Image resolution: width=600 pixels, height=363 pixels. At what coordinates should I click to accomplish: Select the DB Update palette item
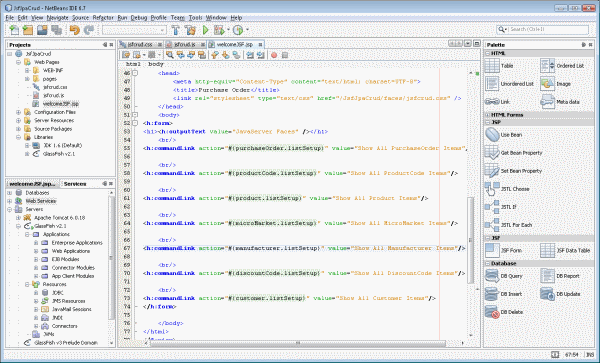(x=561, y=294)
